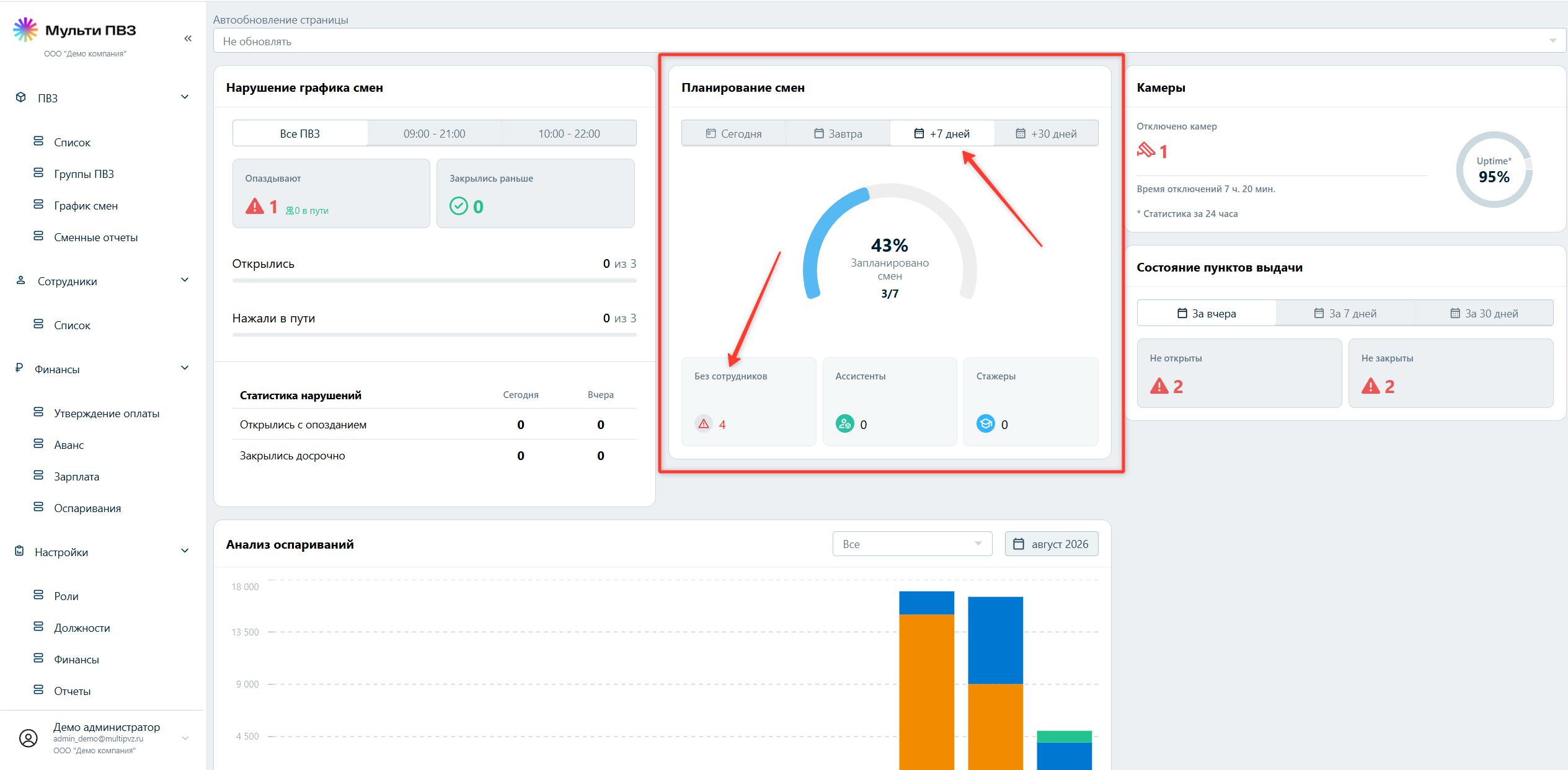Screen dimensions: 1568x770
Task: Click the Без сотрудников card
Action: point(748,401)
